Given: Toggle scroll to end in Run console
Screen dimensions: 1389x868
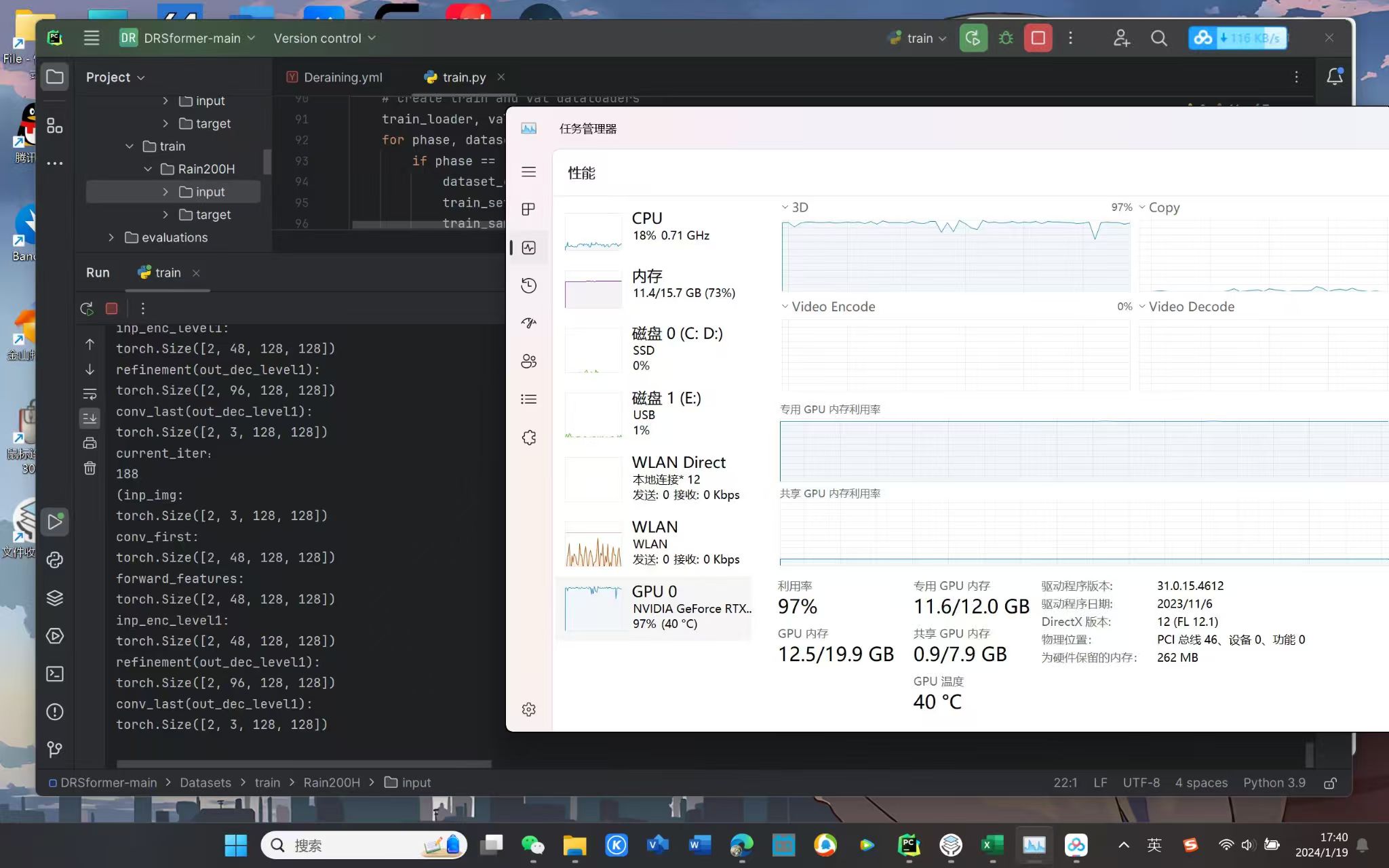Looking at the screenshot, I should click(90, 418).
